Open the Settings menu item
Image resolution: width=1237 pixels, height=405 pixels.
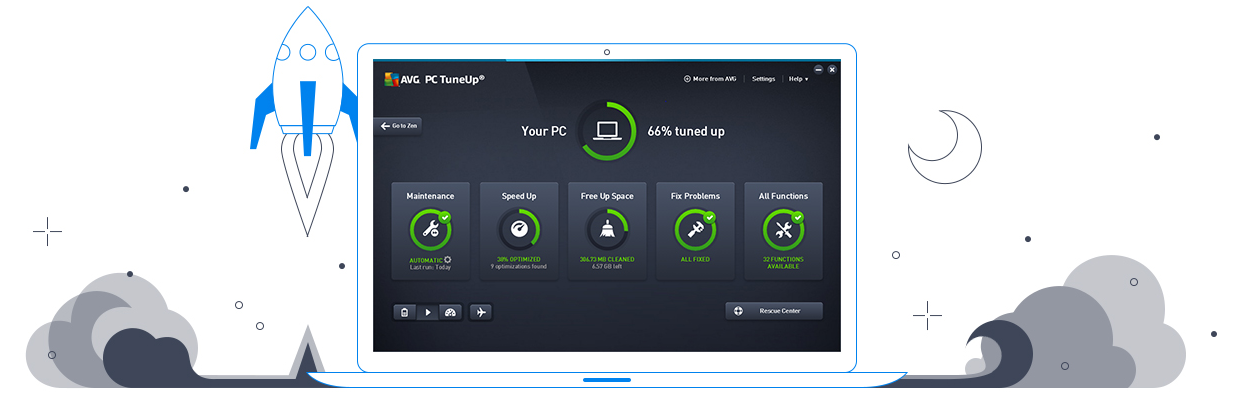[763, 79]
